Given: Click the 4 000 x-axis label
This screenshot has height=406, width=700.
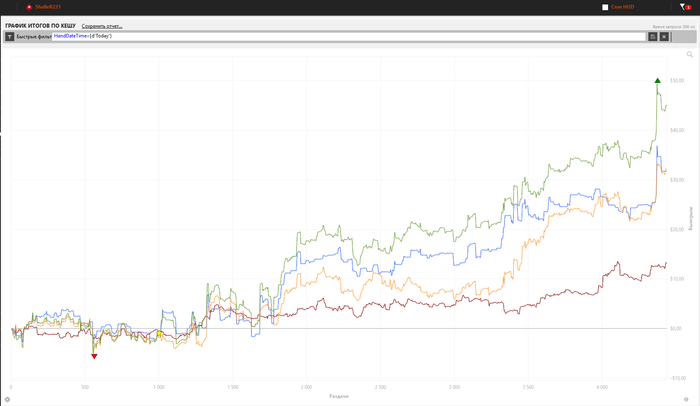Looking at the screenshot, I should [602, 387].
